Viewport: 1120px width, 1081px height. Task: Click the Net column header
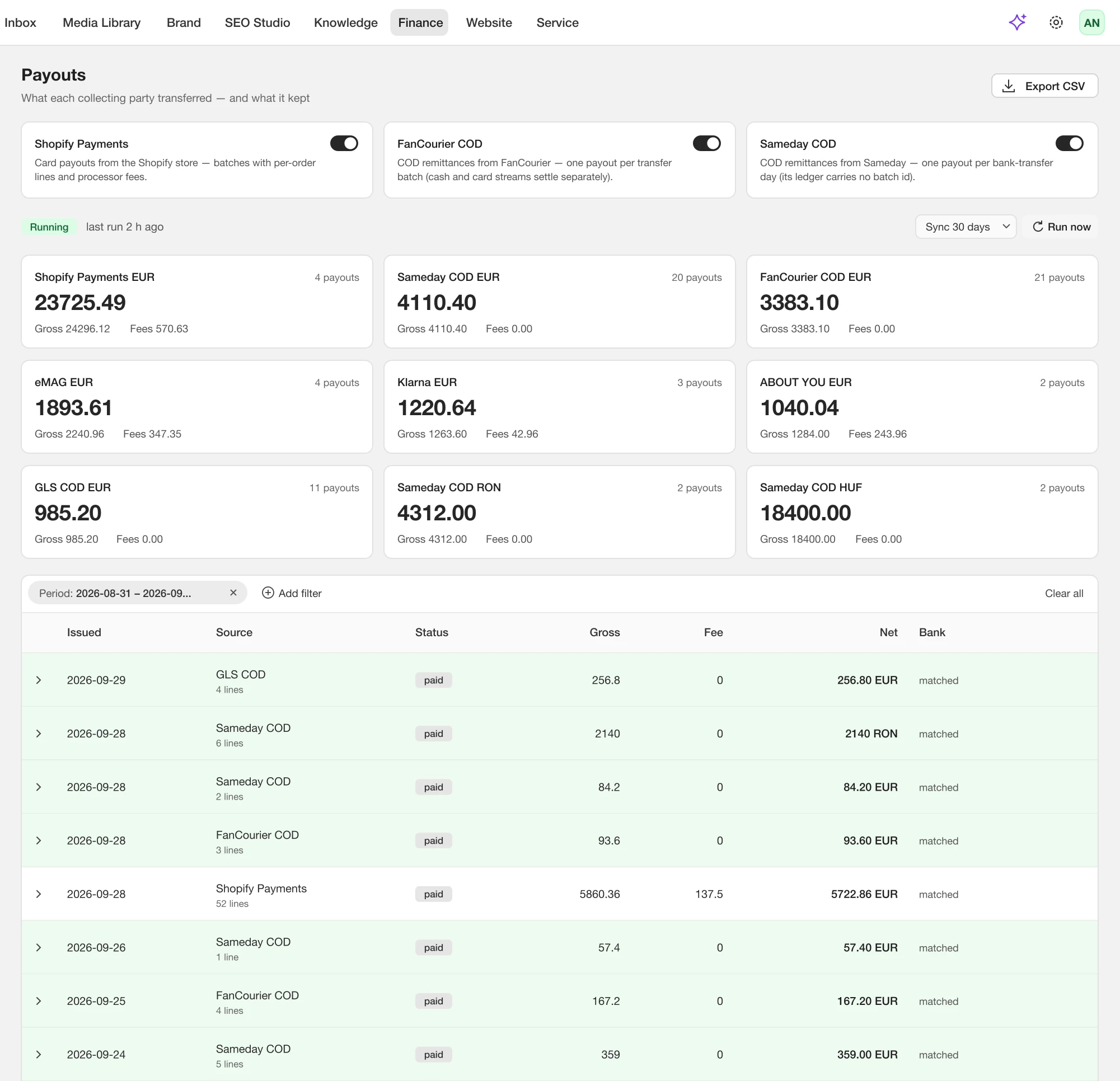click(888, 632)
